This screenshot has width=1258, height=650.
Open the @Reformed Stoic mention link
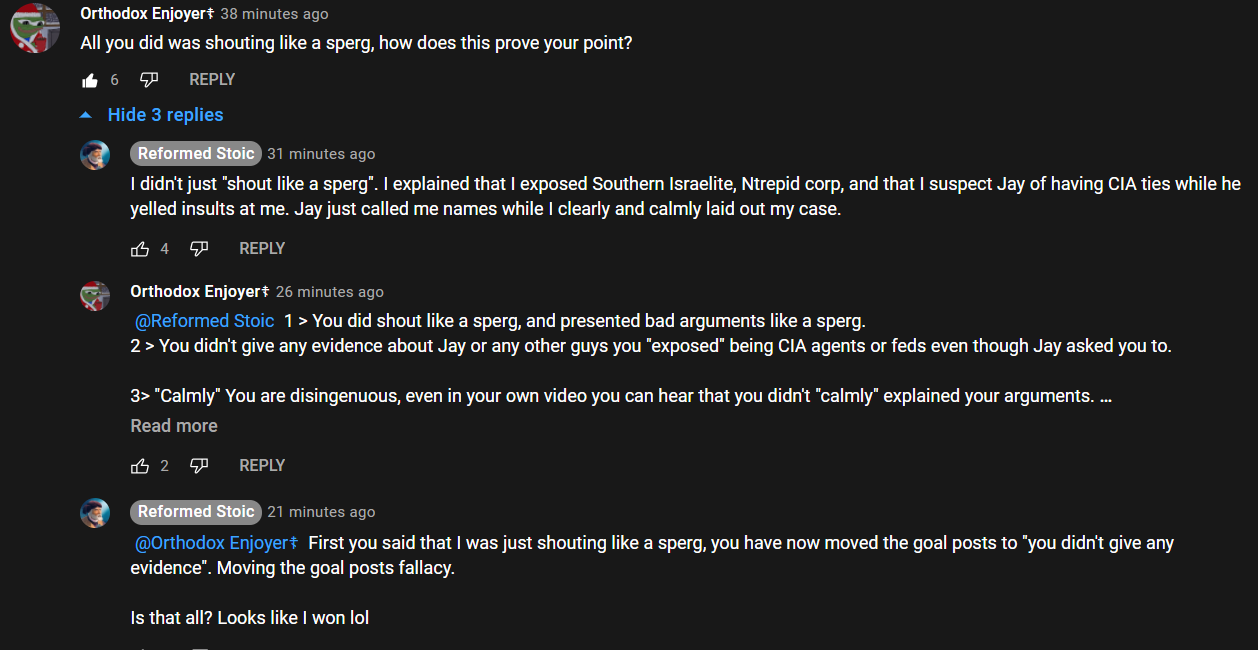204,321
